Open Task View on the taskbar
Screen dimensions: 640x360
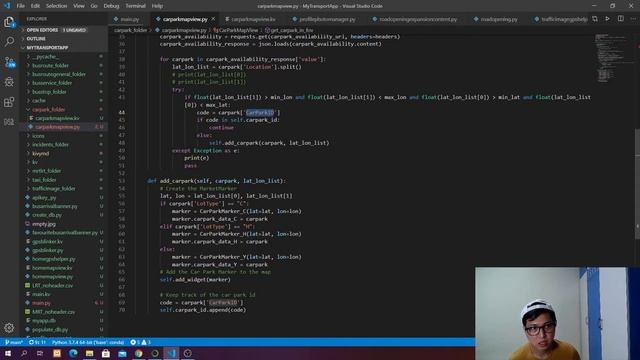tap(40, 353)
